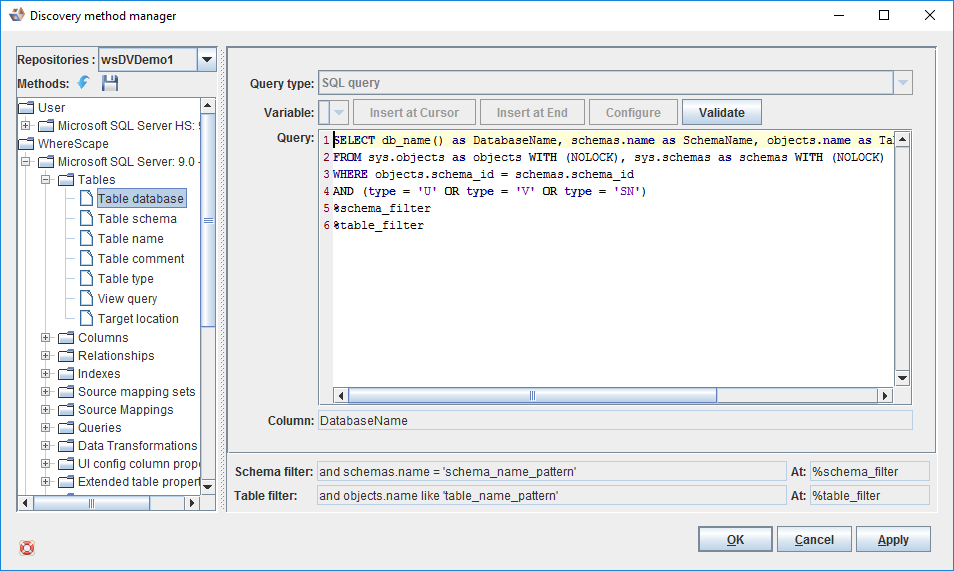Click the refresh methods arrow icon
Screen dimensions: 954x571
click(84, 84)
